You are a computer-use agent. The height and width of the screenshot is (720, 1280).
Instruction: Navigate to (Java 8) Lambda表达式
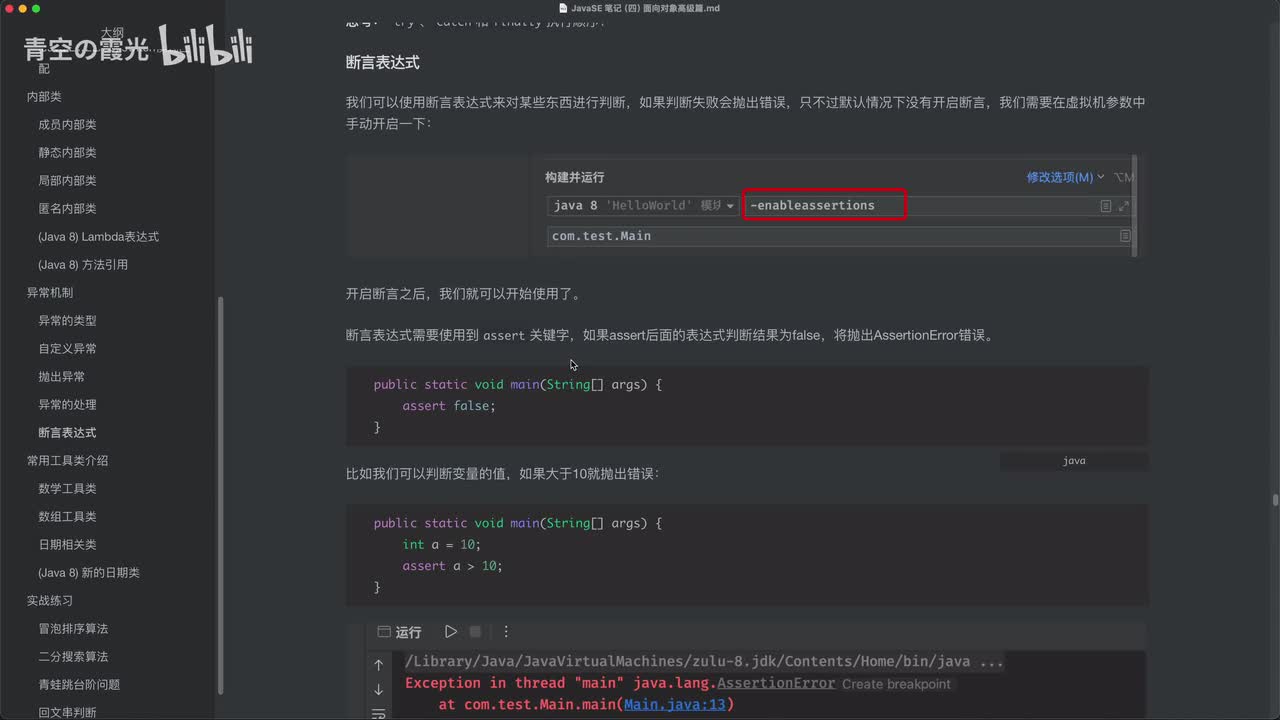click(x=98, y=237)
